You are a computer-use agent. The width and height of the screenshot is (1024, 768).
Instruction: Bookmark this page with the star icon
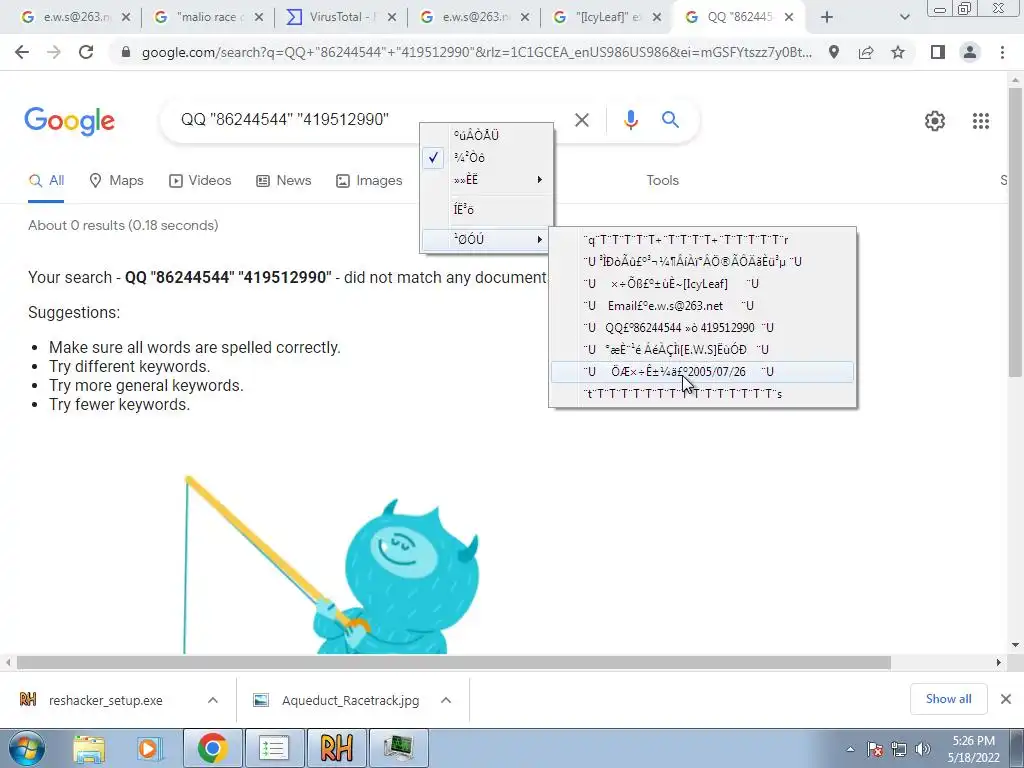pos(898,52)
